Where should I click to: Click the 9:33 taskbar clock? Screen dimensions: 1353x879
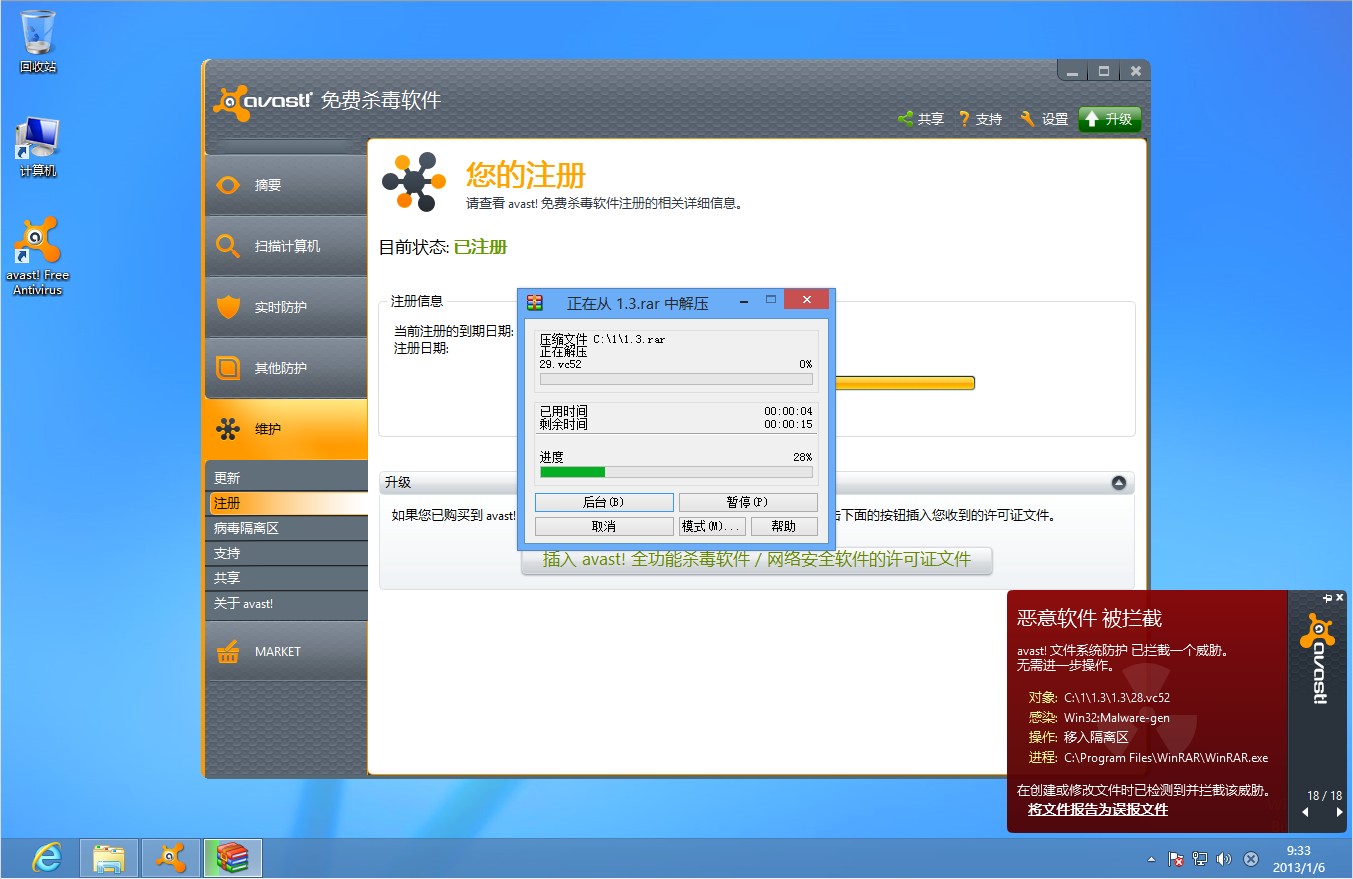point(1299,858)
